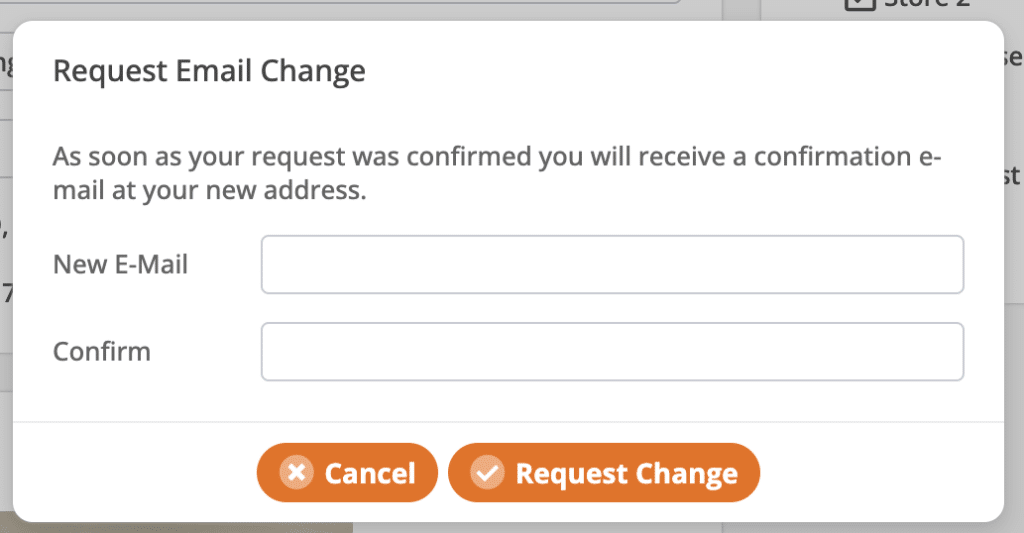Click the divider line above the buttons
The image size is (1024, 533).
coord(508,421)
